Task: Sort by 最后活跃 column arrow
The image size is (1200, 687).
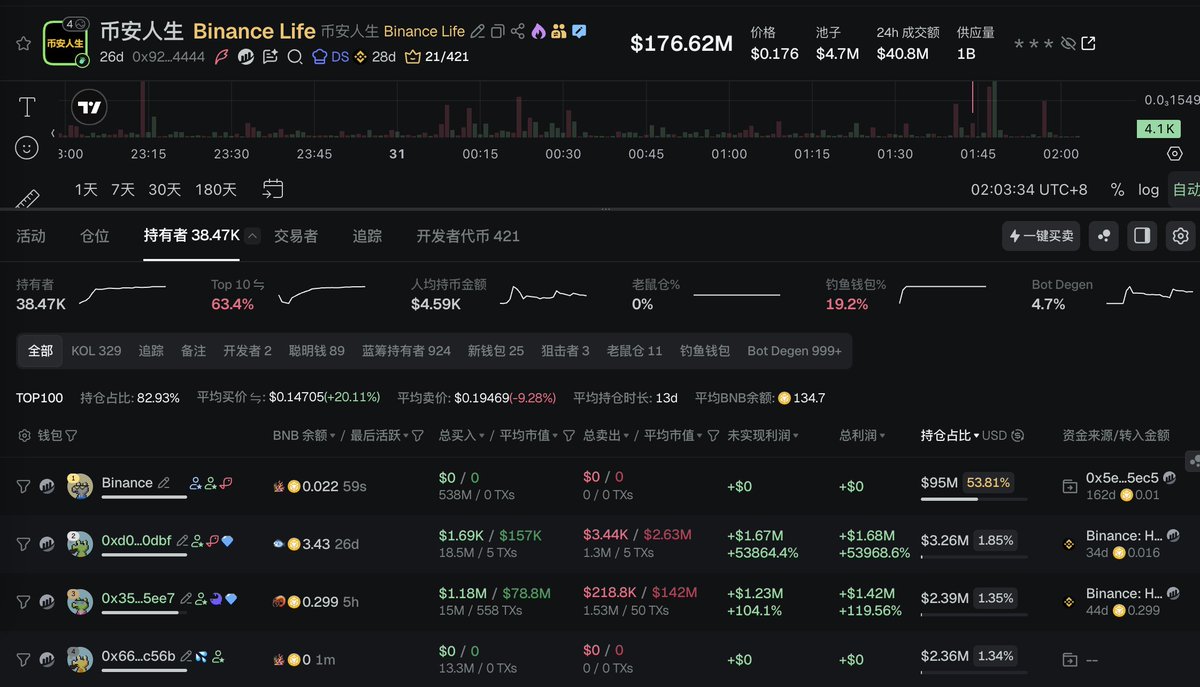Action: pos(406,436)
